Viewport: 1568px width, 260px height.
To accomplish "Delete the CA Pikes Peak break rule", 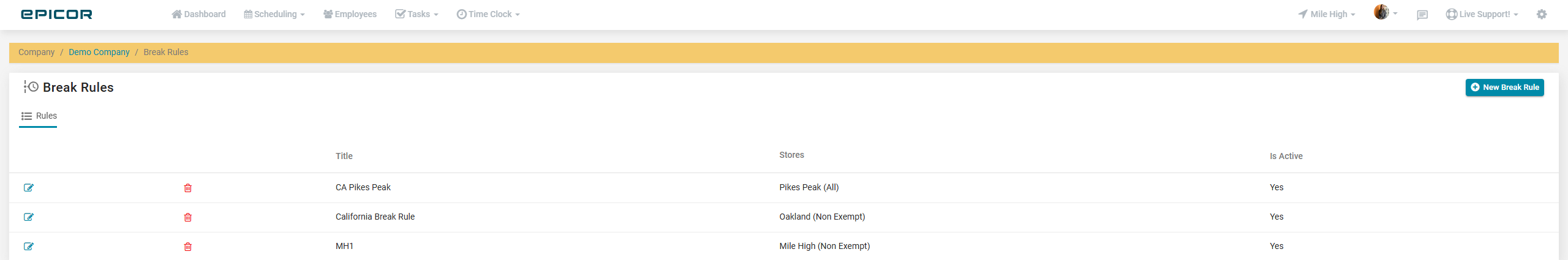I will (188, 188).
